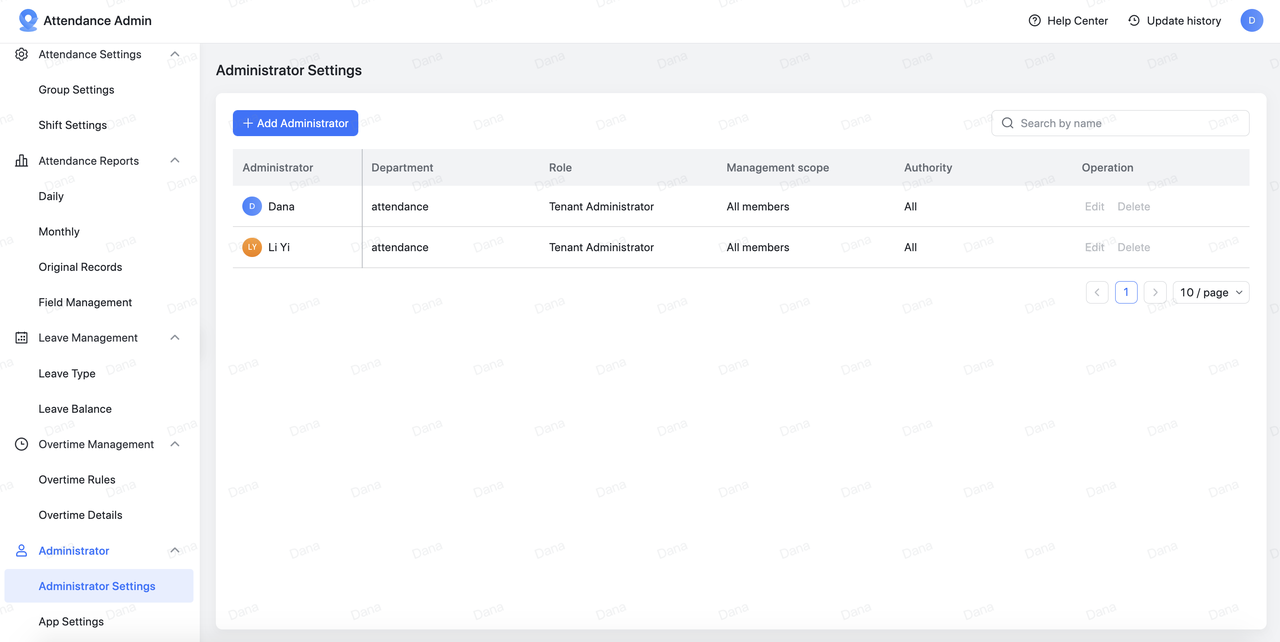
Task: Open the Group Settings menu item
Action: (76, 90)
